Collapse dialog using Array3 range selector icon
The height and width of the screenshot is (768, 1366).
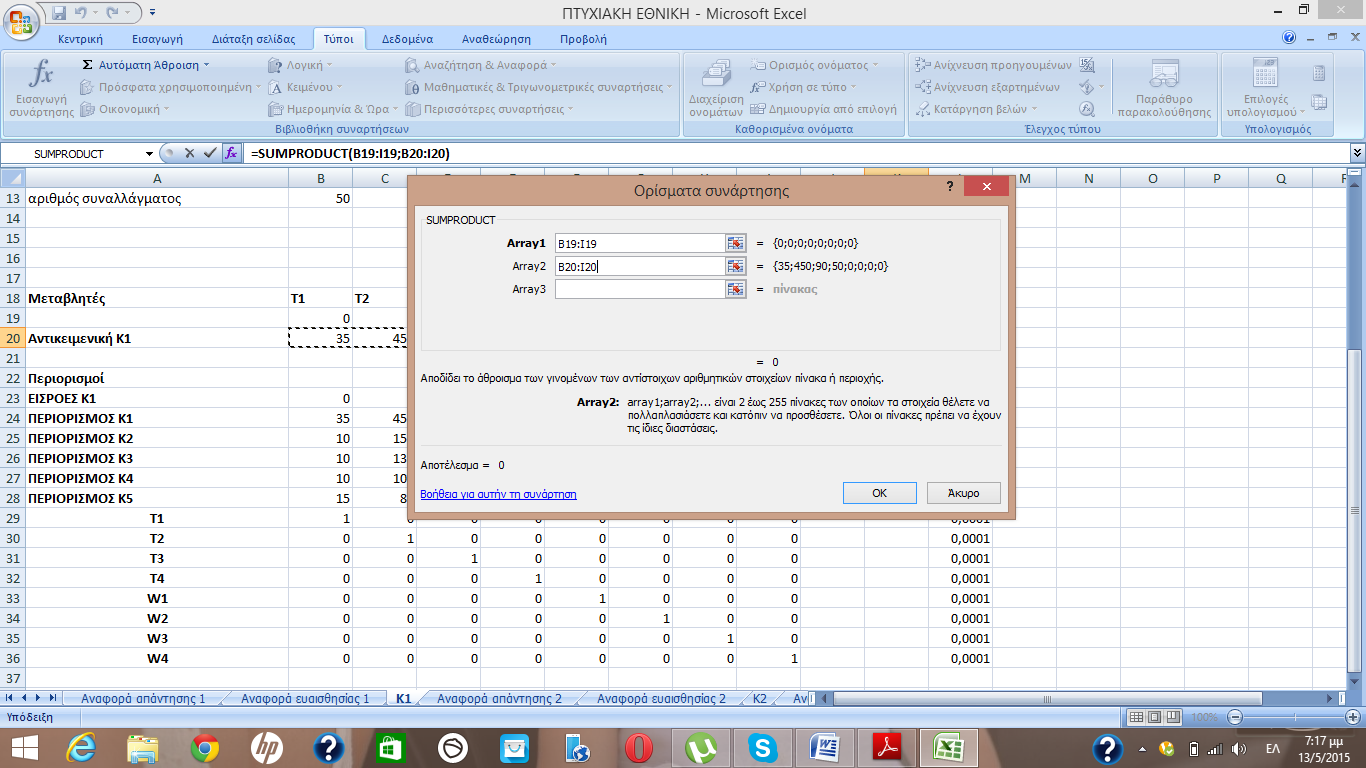[736, 289]
